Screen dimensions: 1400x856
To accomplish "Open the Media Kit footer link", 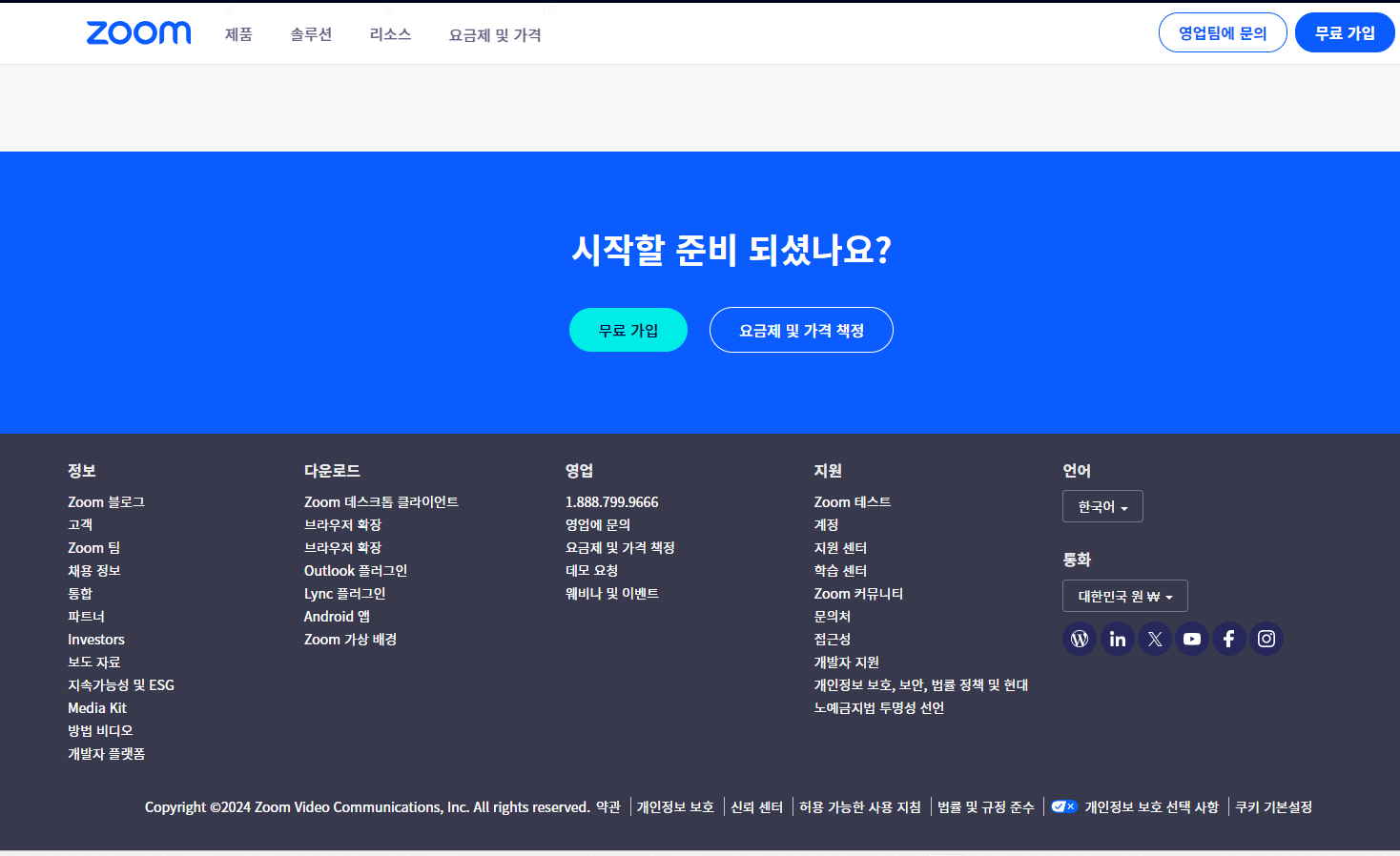I will pos(97,707).
